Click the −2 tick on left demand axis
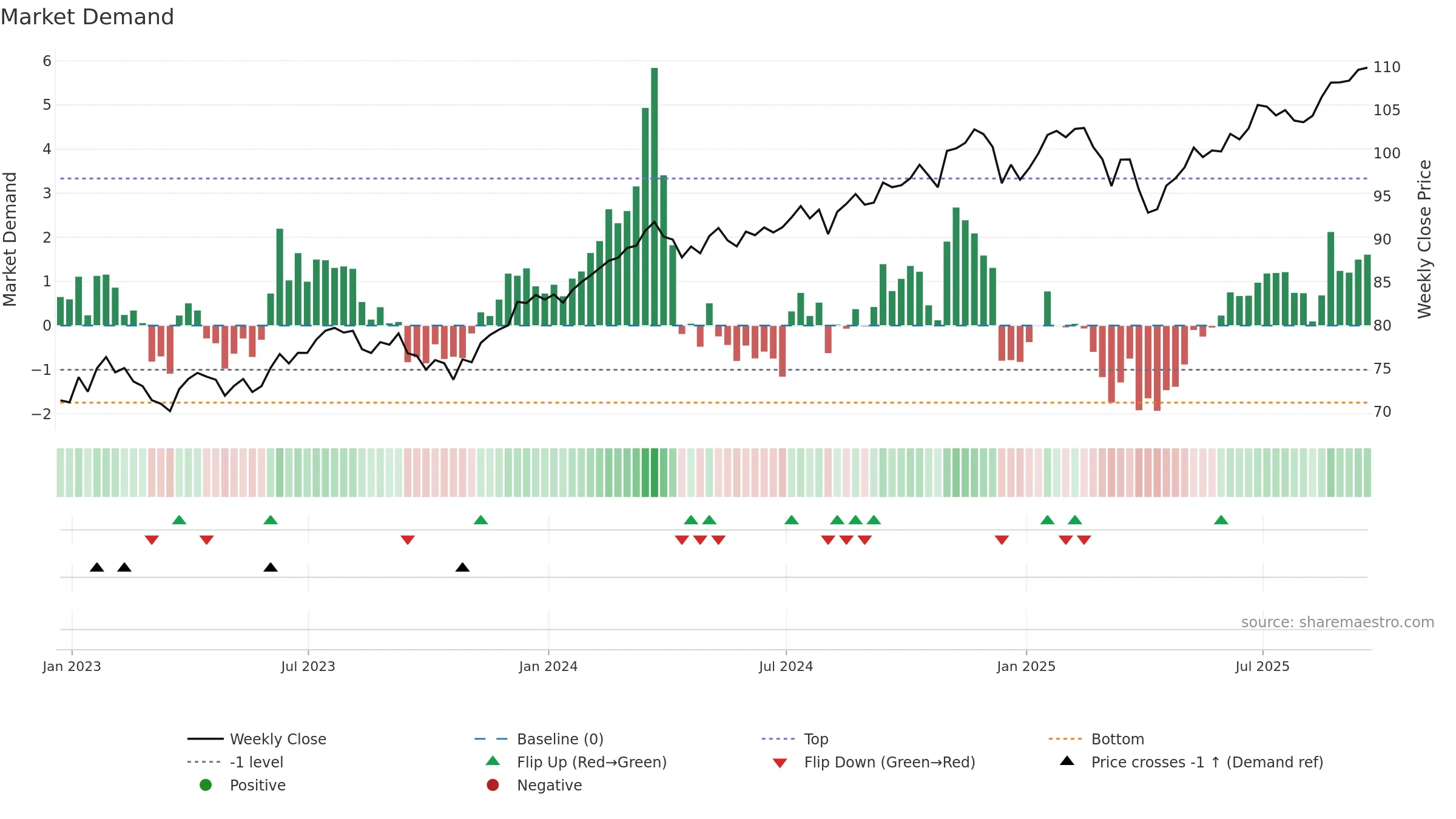 41,414
